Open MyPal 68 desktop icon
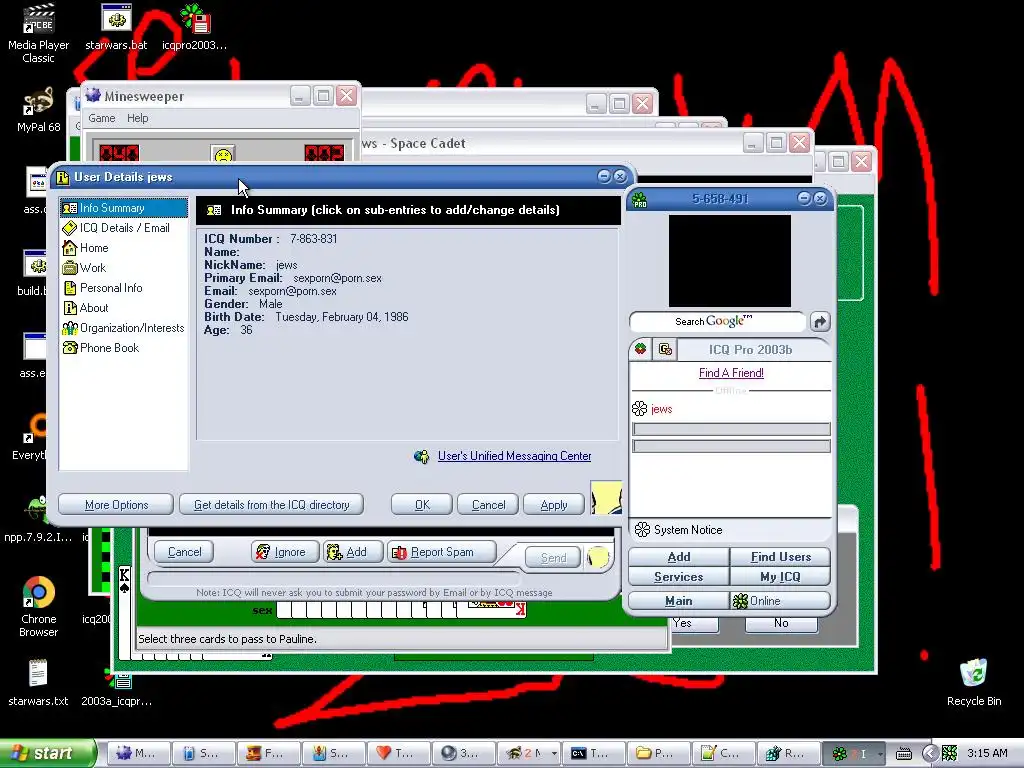Screen dimensions: 1024x768 pyautogui.click(x=39, y=110)
